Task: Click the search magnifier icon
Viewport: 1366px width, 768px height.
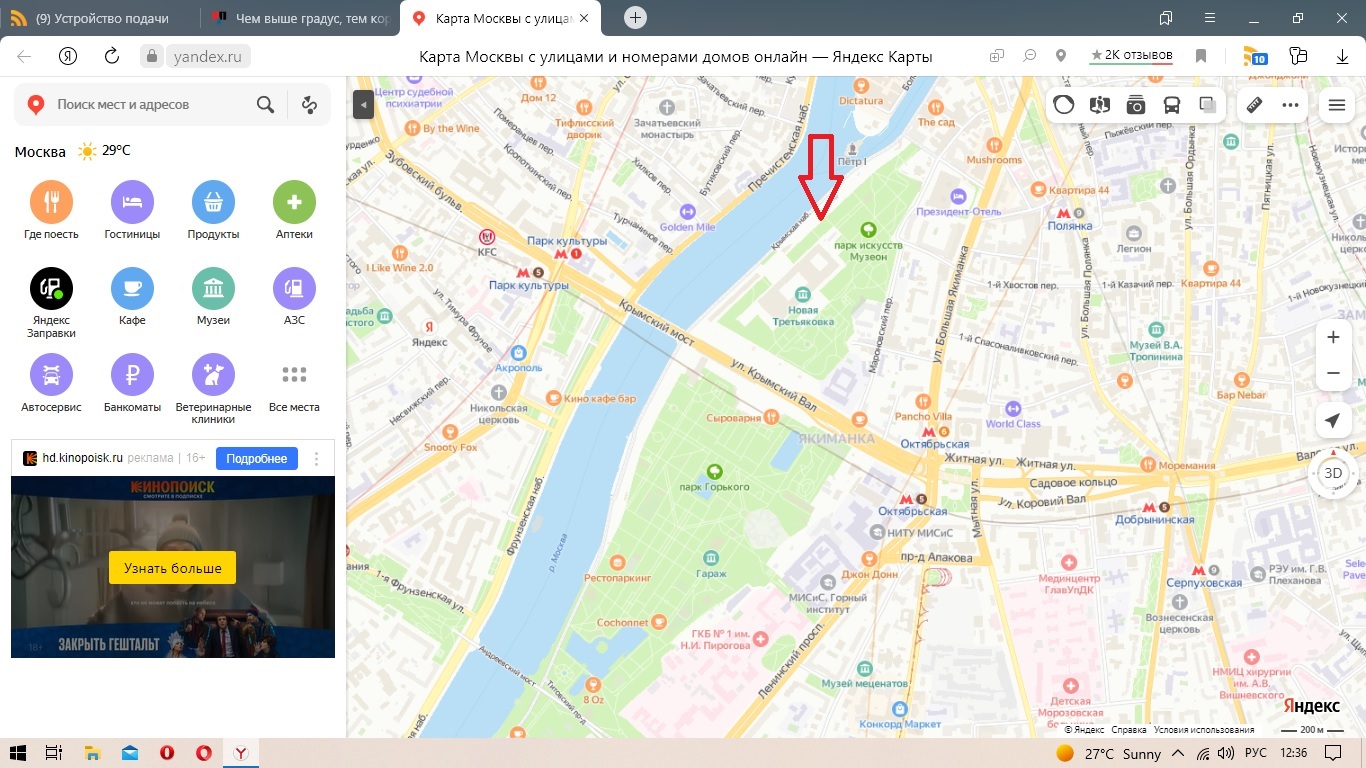Action: [265, 104]
